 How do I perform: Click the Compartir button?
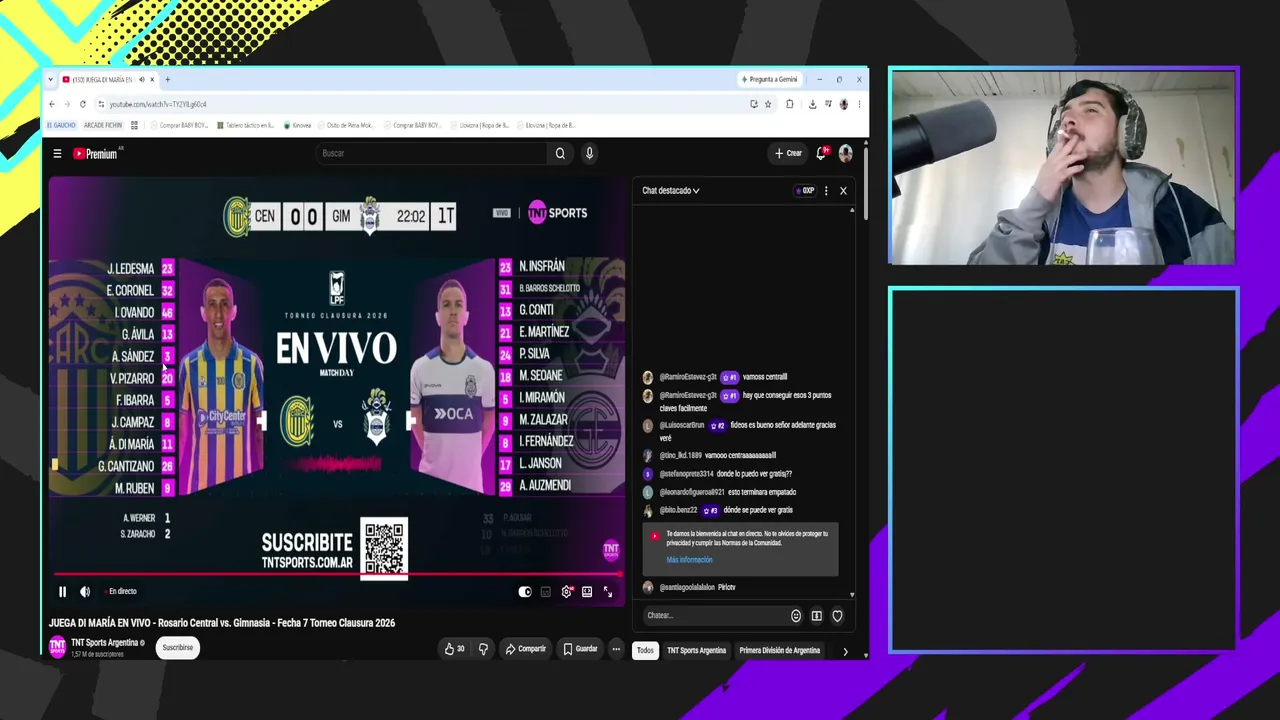(x=525, y=649)
